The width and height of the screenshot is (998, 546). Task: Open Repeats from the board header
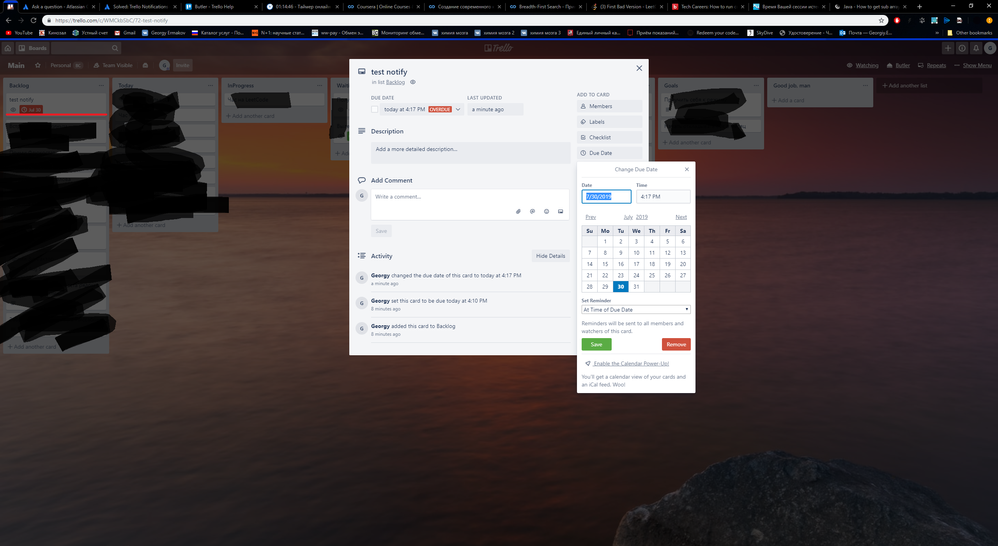[932, 65]
